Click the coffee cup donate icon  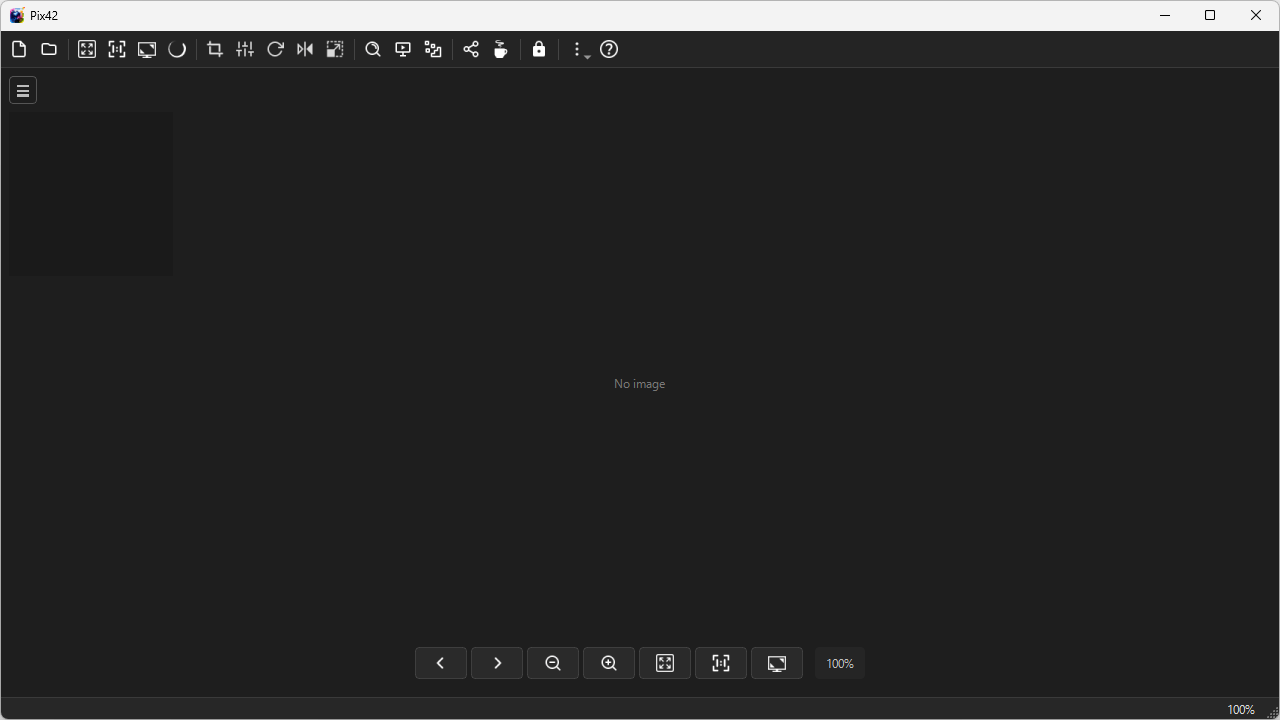point(501,49)
